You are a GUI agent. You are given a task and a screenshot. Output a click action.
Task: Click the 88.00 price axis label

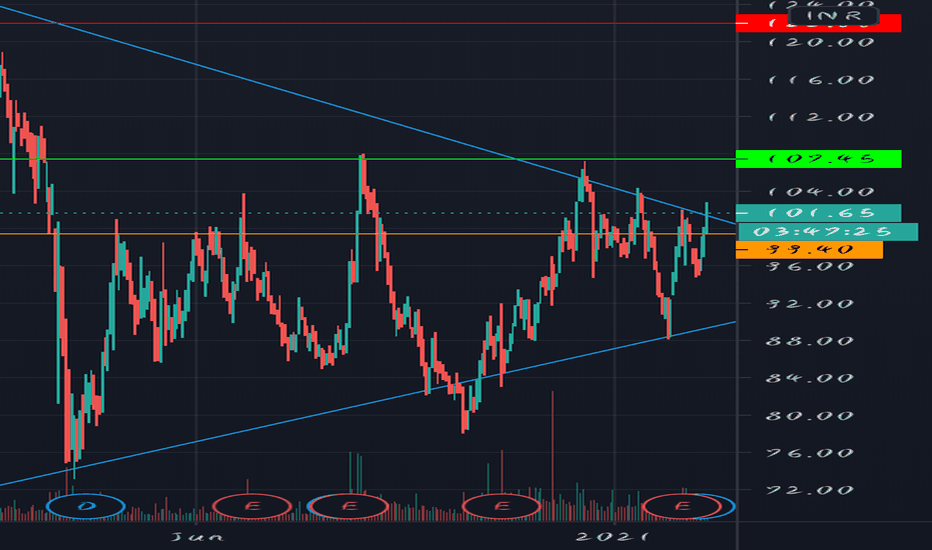811,341
